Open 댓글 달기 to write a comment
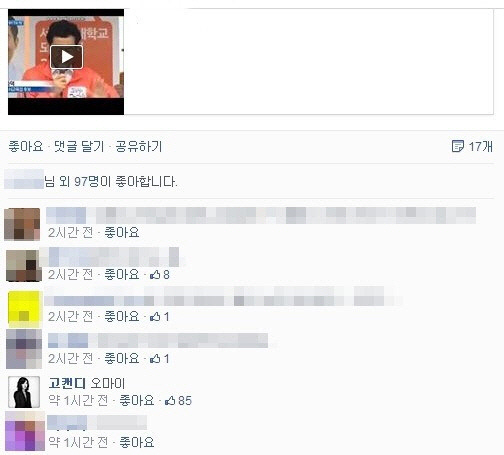Image resolution: width=504 pixels, height=455 pixels. tap(79, 146)
